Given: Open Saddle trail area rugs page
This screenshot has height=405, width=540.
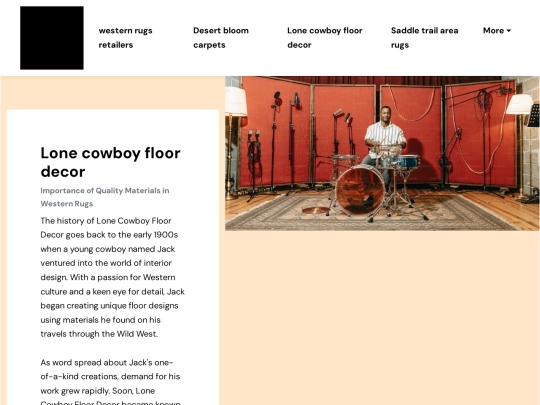Looking at the screenshot, I should 424,38.
